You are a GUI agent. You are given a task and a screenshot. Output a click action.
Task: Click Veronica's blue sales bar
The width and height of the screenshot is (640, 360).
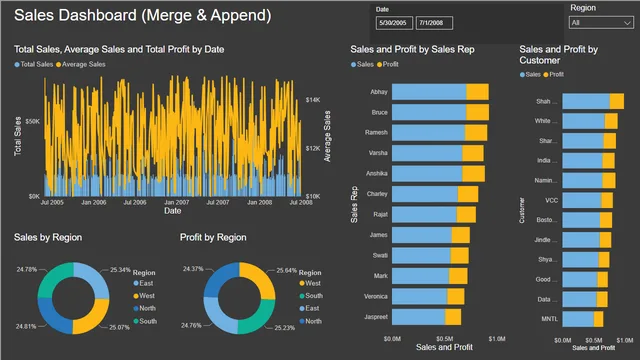pyautogui.click(x=419, y=296)
